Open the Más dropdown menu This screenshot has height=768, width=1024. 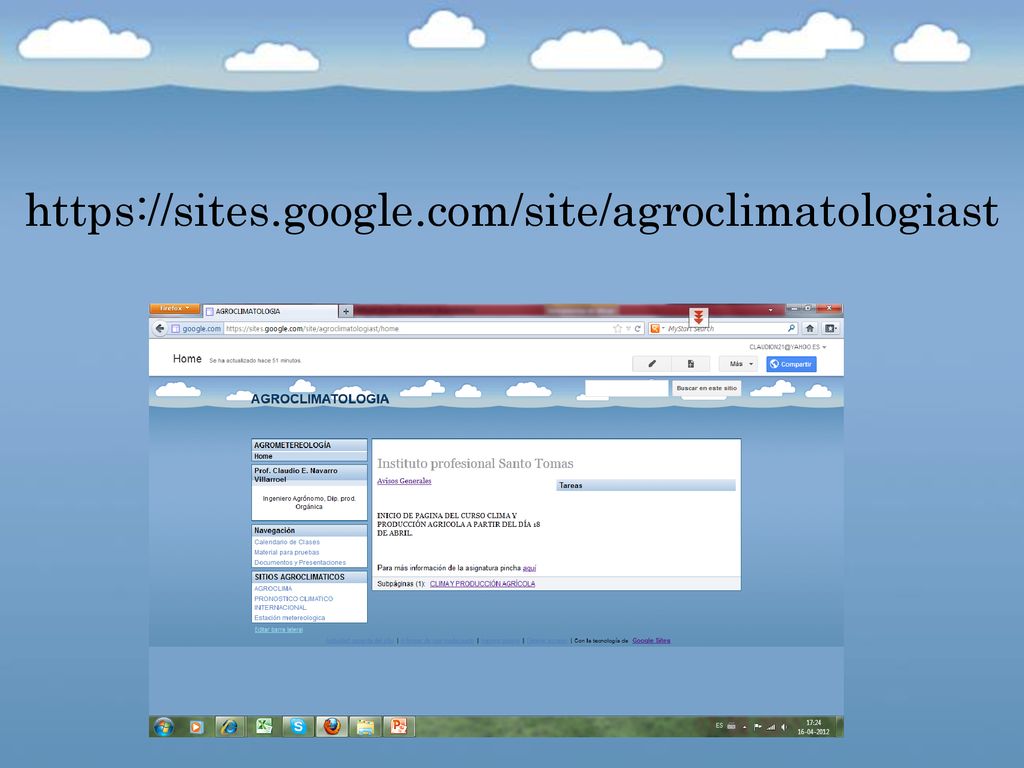(x=739, y=364)
